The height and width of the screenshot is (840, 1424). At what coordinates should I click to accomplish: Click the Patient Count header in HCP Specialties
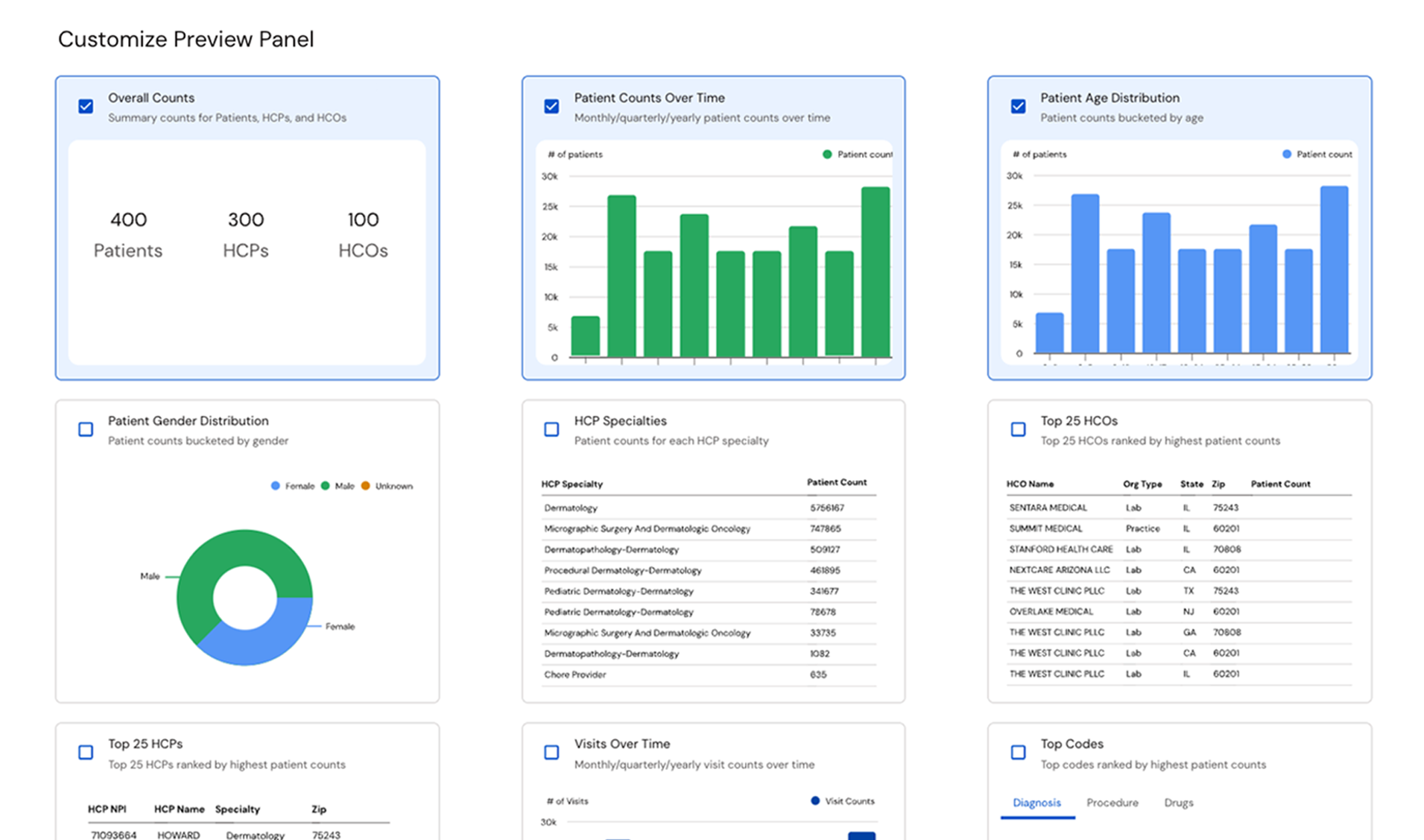point(836,482)
